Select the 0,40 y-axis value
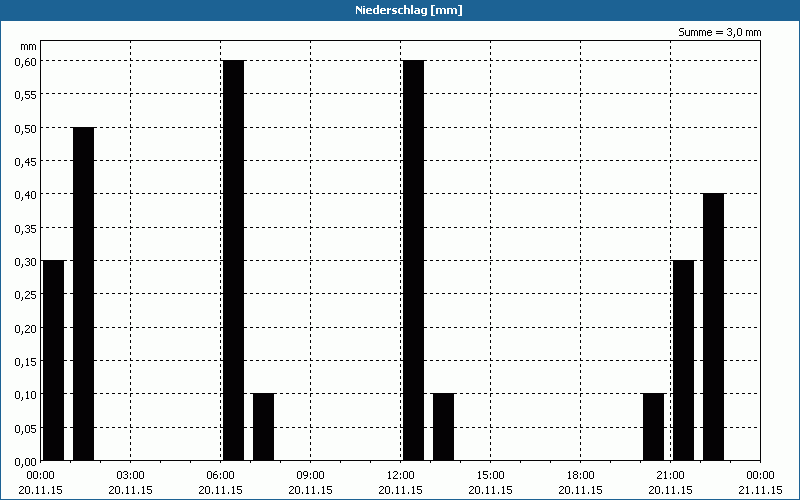The height and width of the screenshot is (500, 800). click(x=26, y=194)
